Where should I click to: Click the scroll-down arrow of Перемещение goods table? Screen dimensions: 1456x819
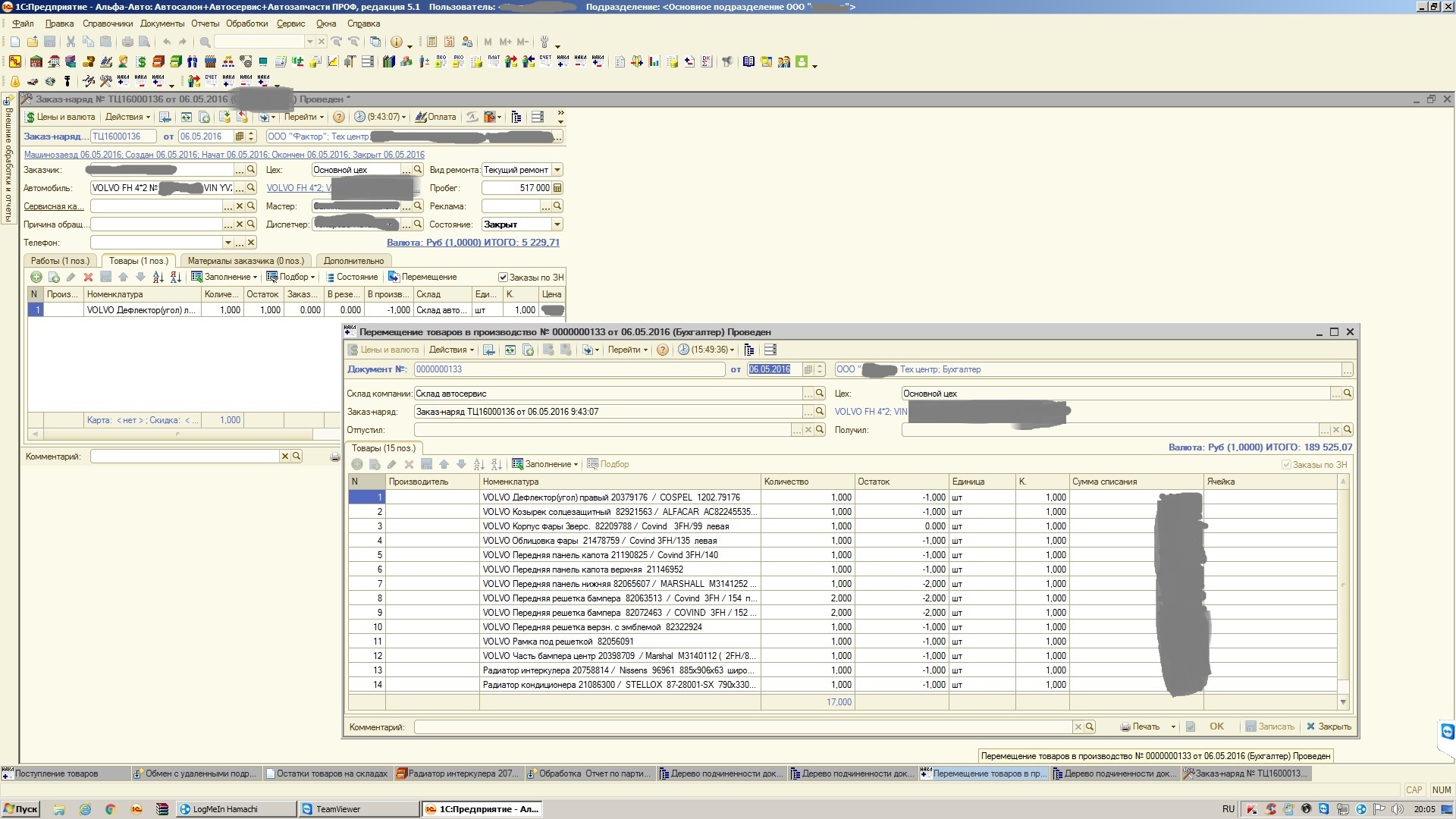(1343, 702)
